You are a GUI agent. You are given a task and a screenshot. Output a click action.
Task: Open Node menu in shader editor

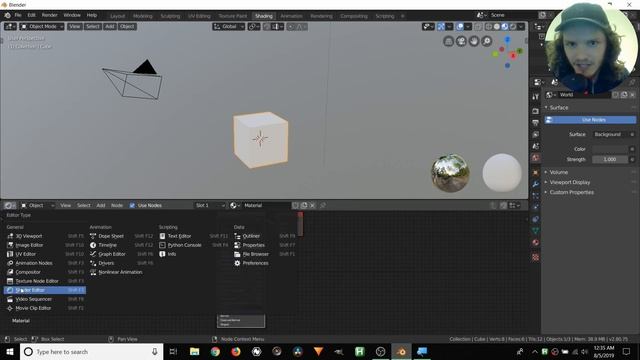pos(117,205)
